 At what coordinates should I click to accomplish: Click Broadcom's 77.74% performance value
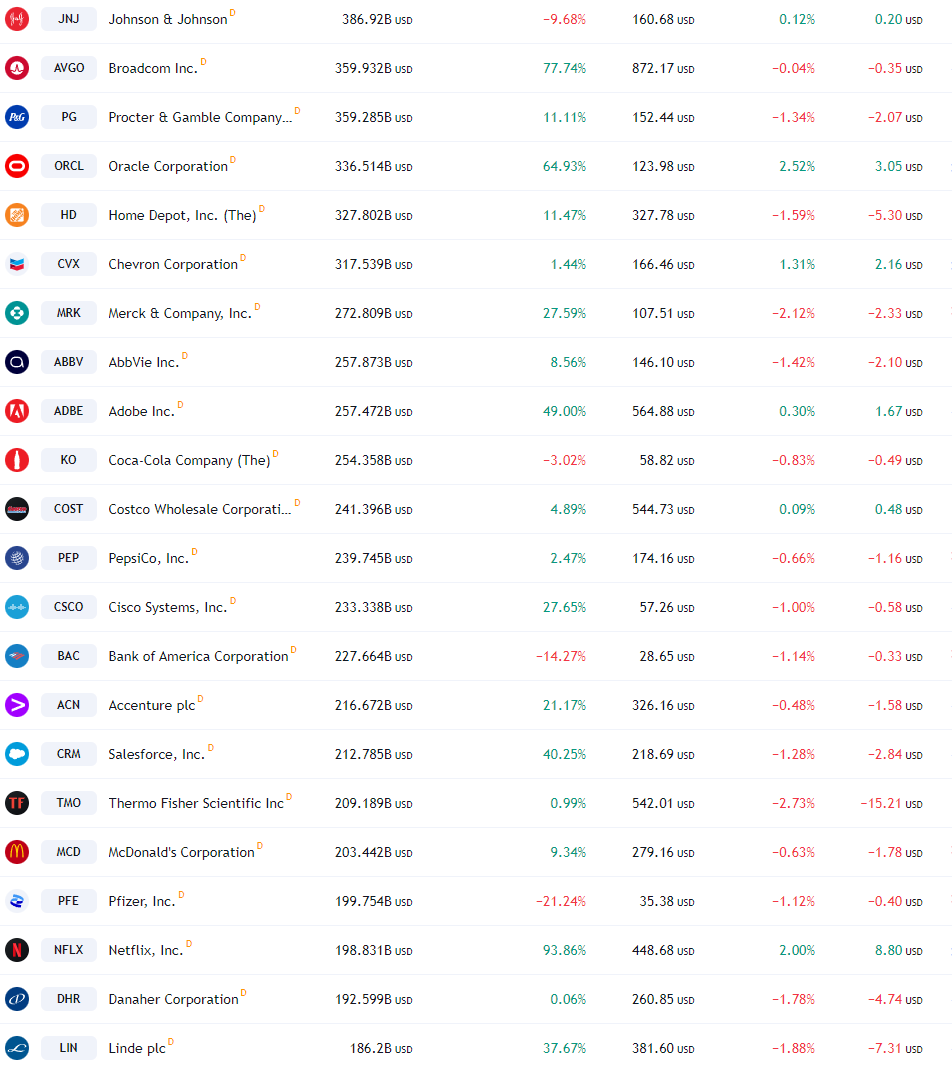(x=564, y=69)
